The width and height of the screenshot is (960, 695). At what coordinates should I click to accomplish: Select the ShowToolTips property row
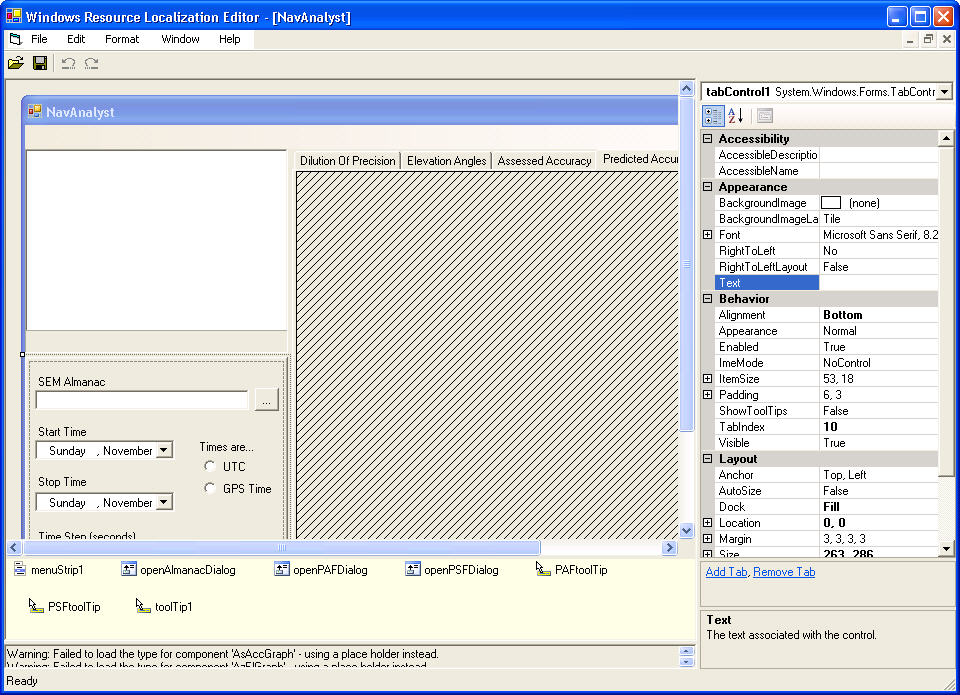[827, 411]
